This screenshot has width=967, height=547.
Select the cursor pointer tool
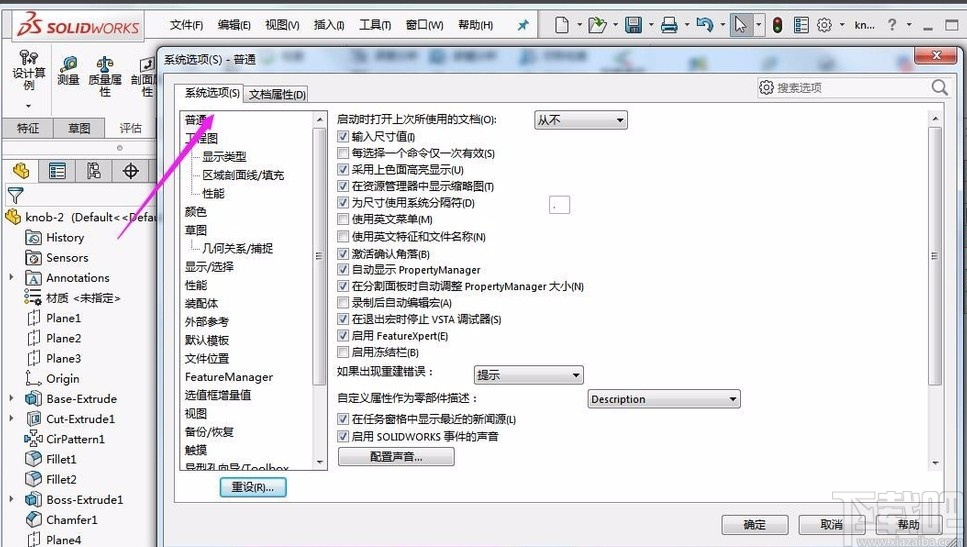click(741, 25)
